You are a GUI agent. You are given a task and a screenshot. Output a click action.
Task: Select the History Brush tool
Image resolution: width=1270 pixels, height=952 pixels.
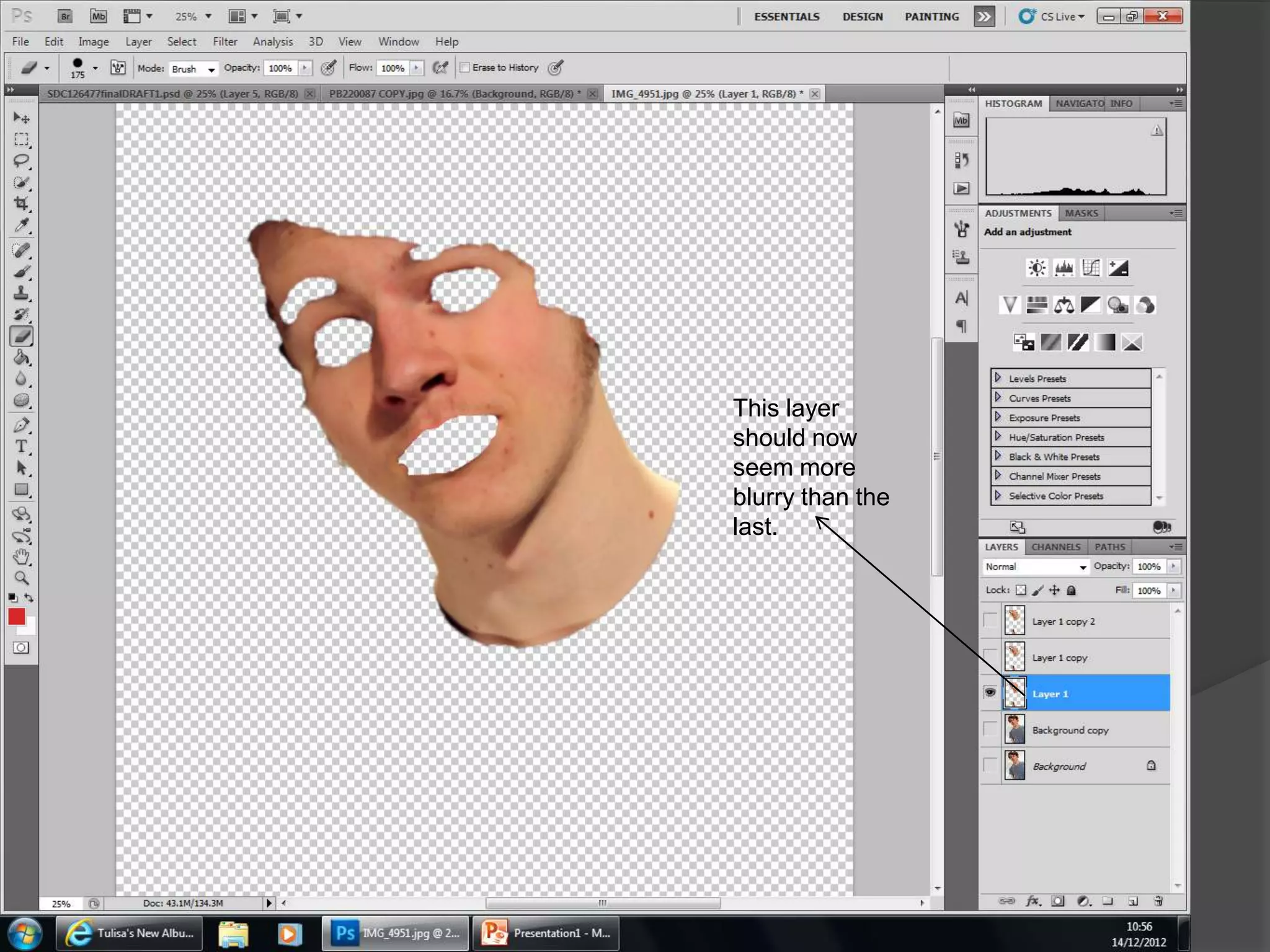(21, 314)
